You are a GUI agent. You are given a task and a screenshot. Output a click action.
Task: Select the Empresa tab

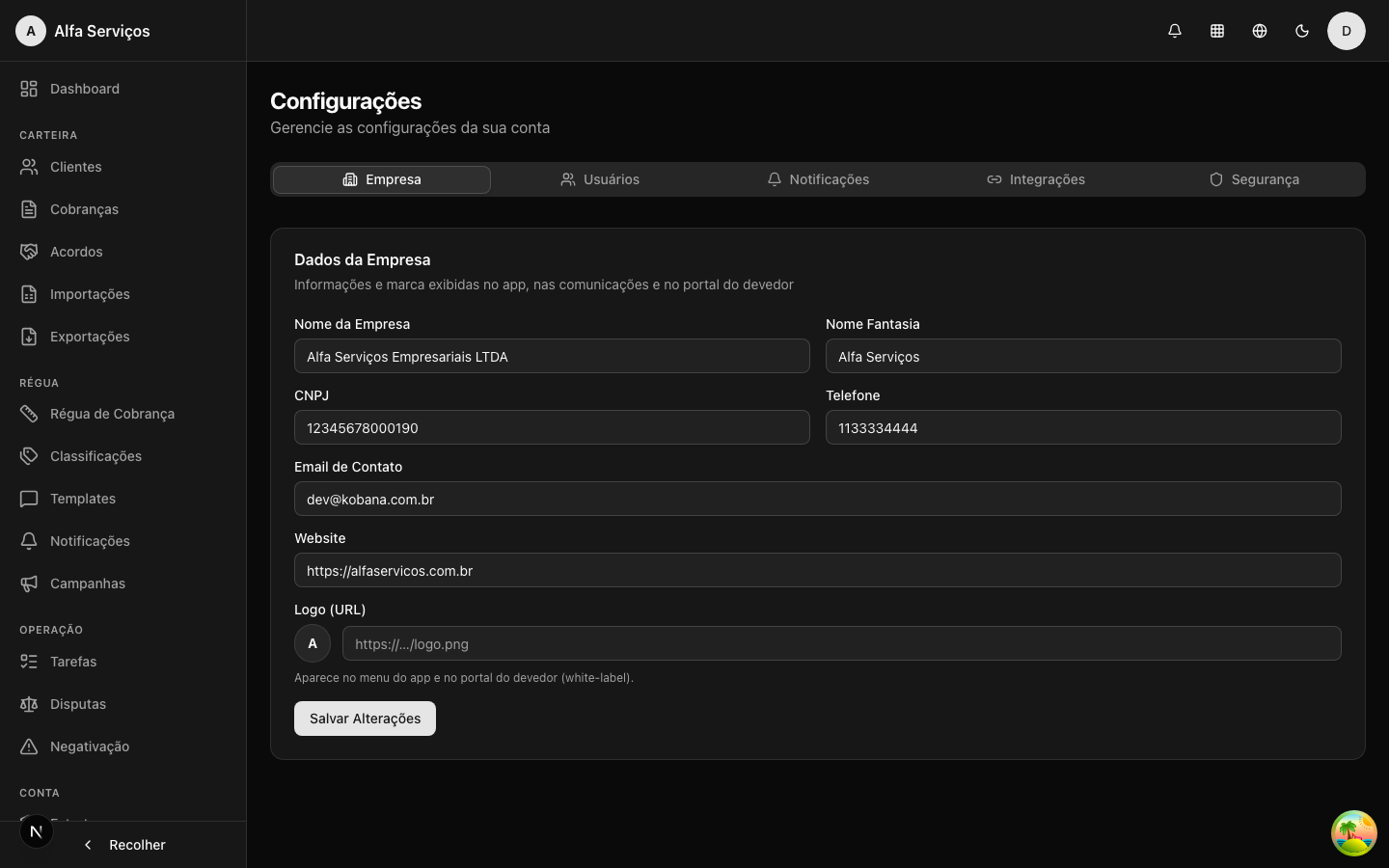(x=382, y=179)
